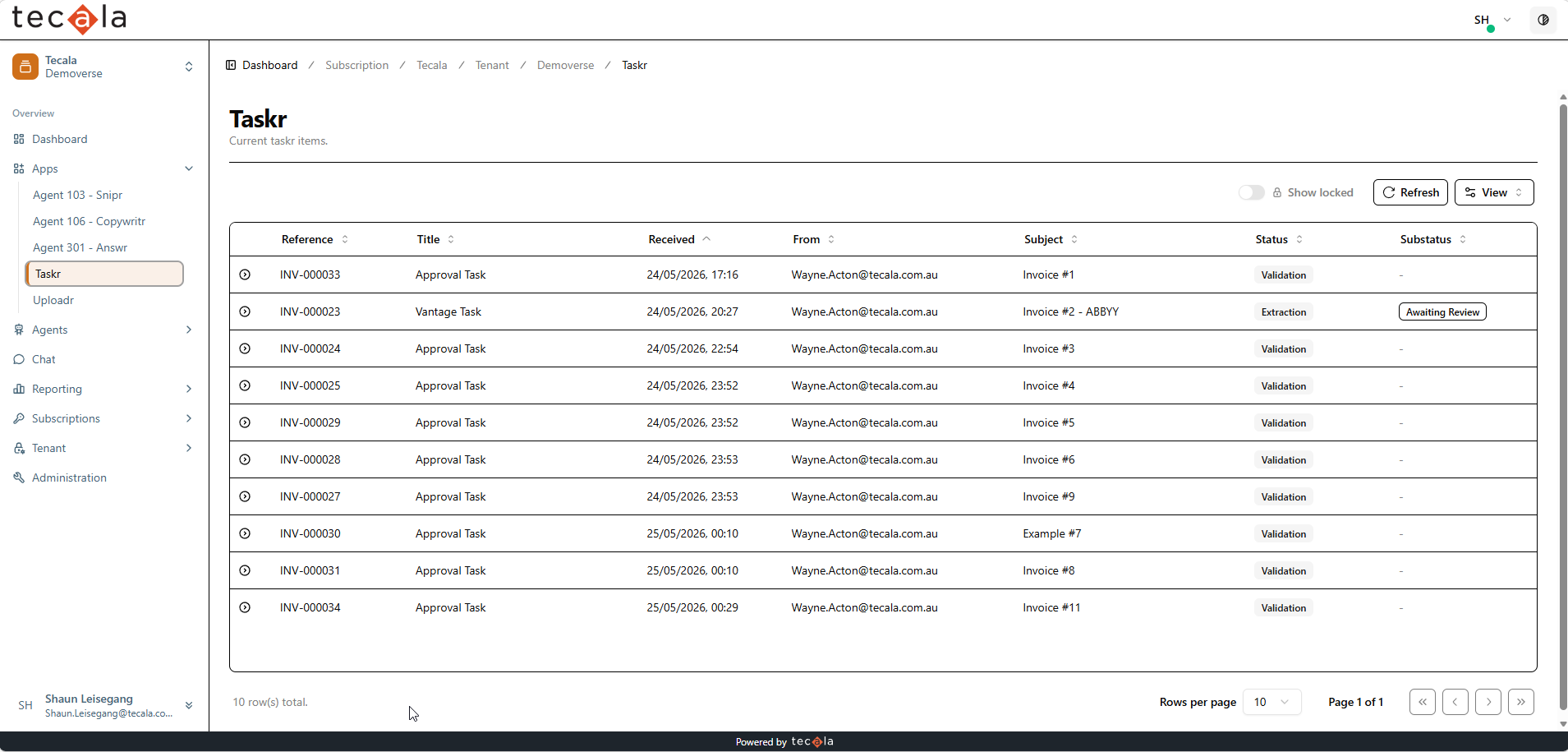Open row action icon for INV-000027
Viewport: 1568px width, 752px height.
coord(245,496)
